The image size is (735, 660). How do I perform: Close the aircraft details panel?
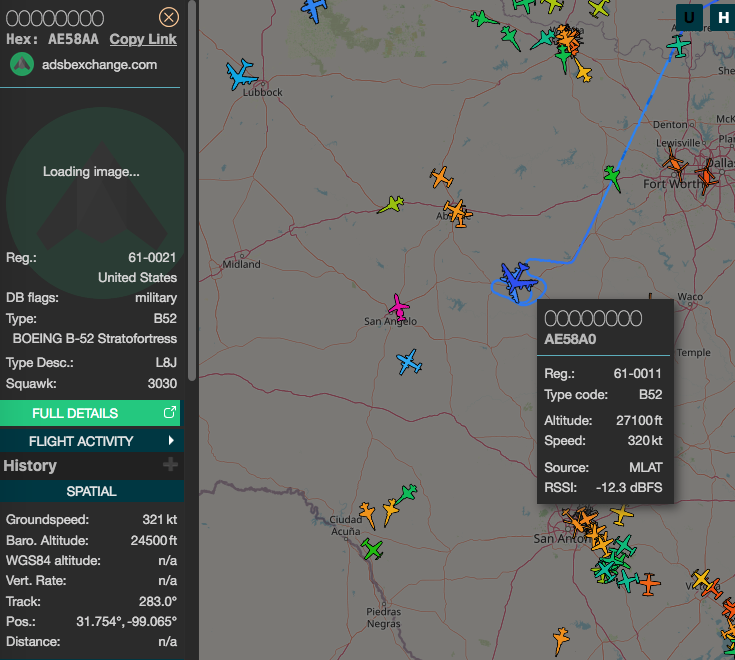click(x=169, y=17)
